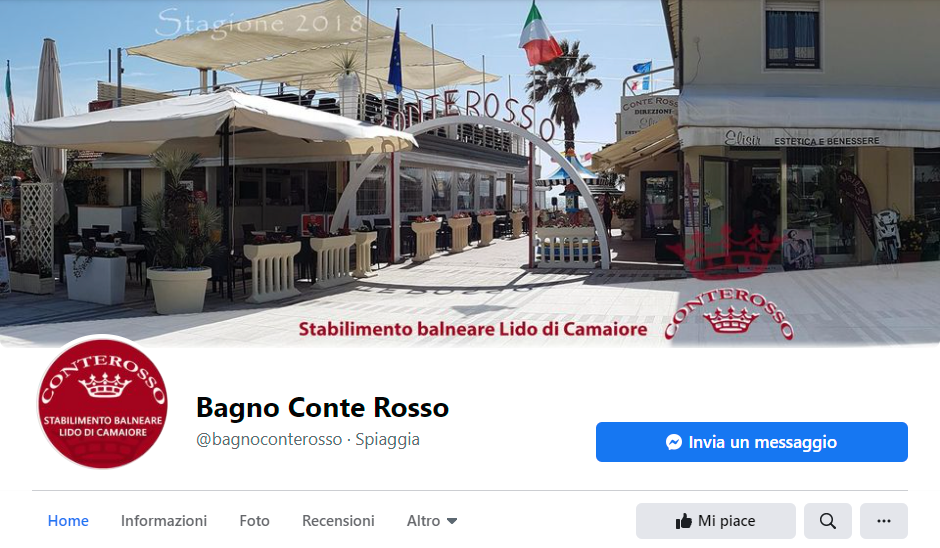Click the Messenger icon in Invia un messaggio
940x548 pixels.
(x=674, y=442)
